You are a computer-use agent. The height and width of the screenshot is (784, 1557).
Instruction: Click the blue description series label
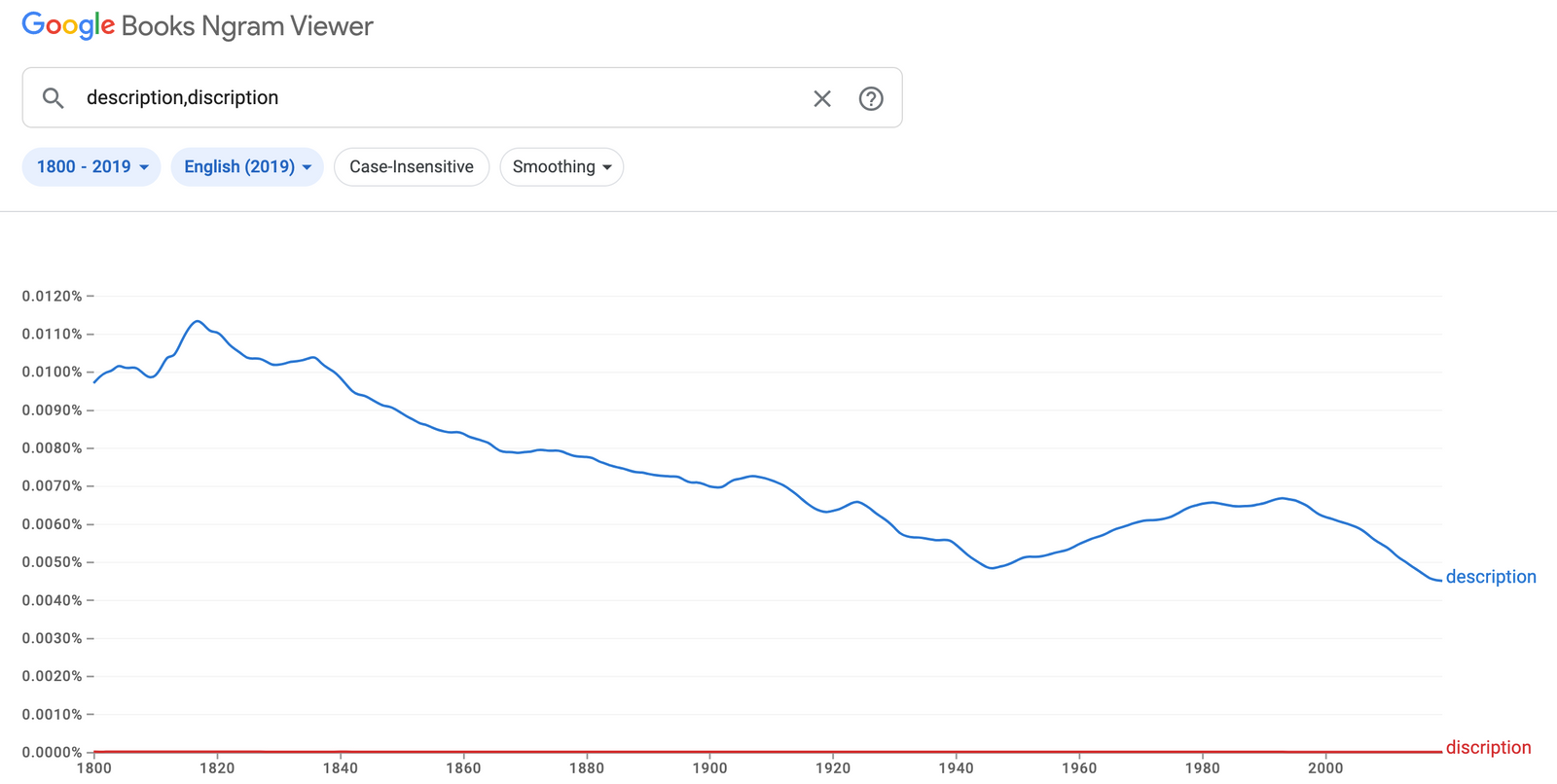(1490, 577)
